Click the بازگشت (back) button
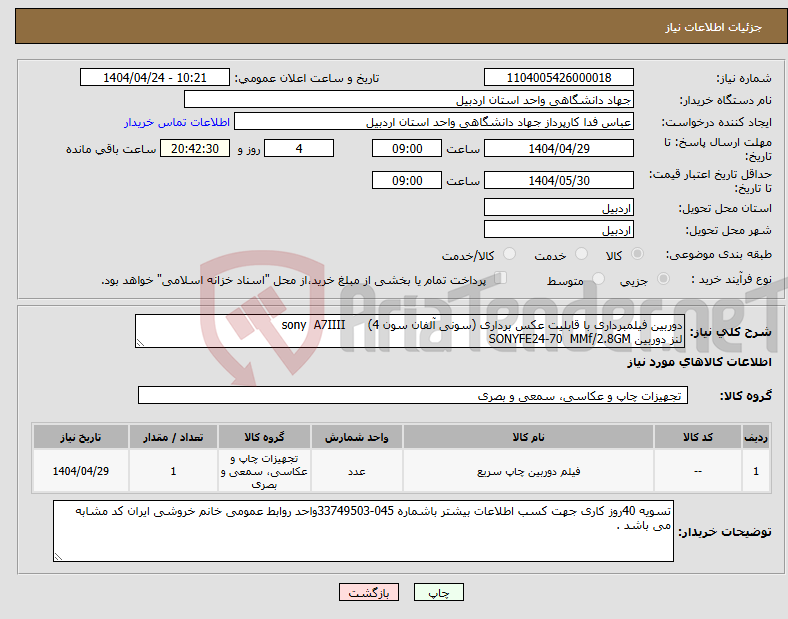Viewport: 788px width, 619px height. (x=369, y=592)
